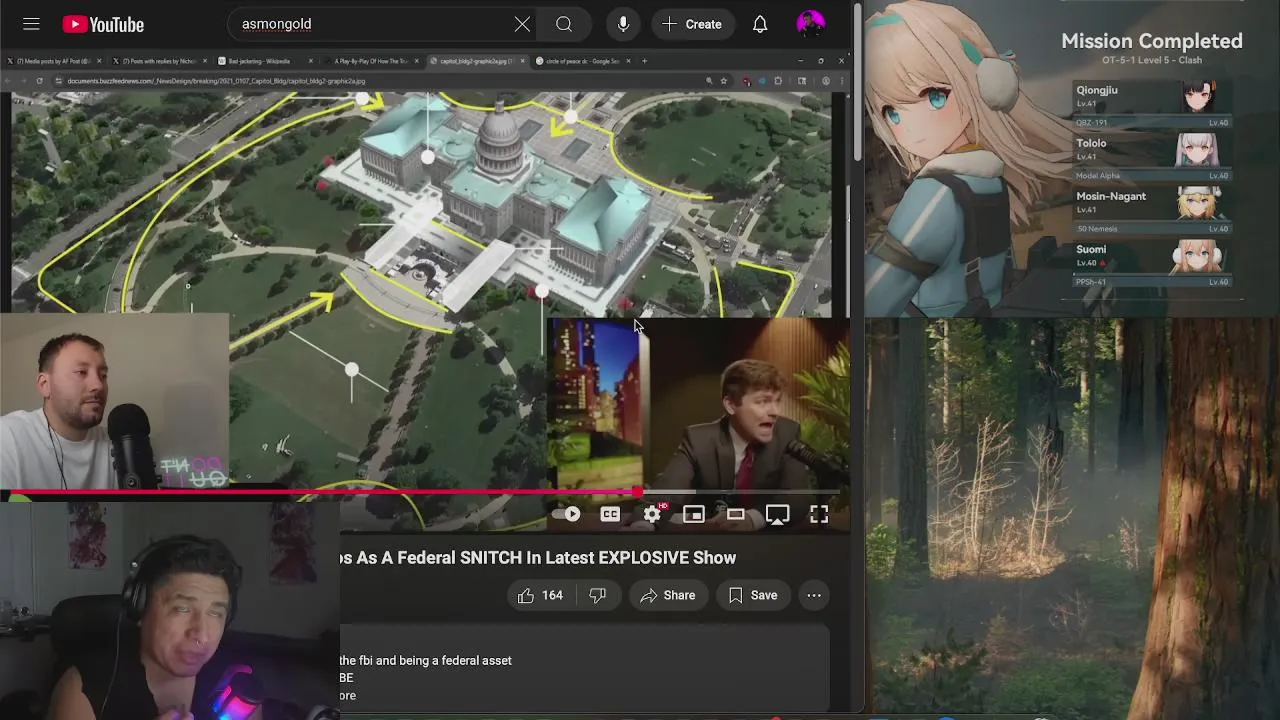Share this video

668,595
